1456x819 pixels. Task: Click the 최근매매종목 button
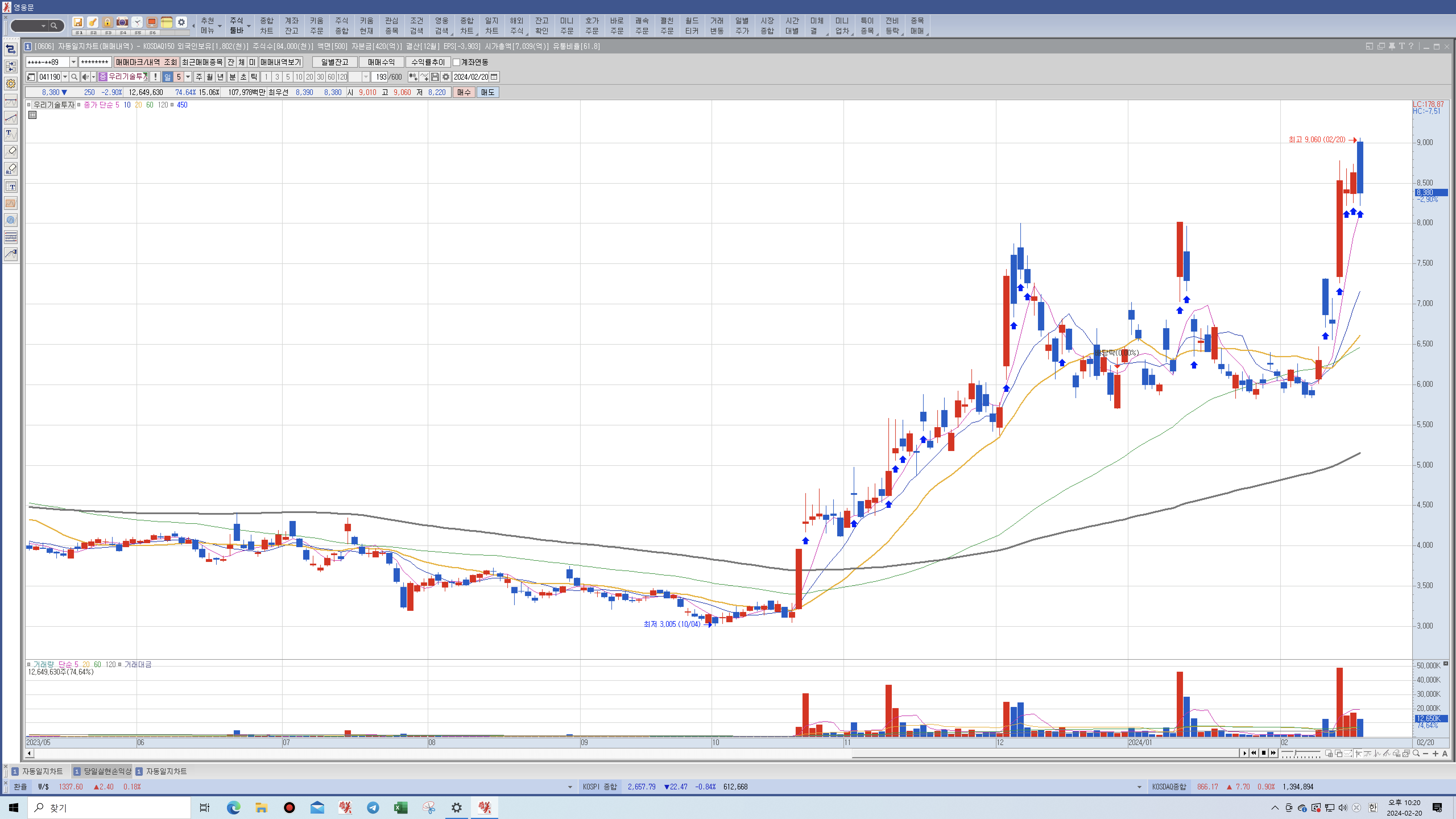pos(202,62)
